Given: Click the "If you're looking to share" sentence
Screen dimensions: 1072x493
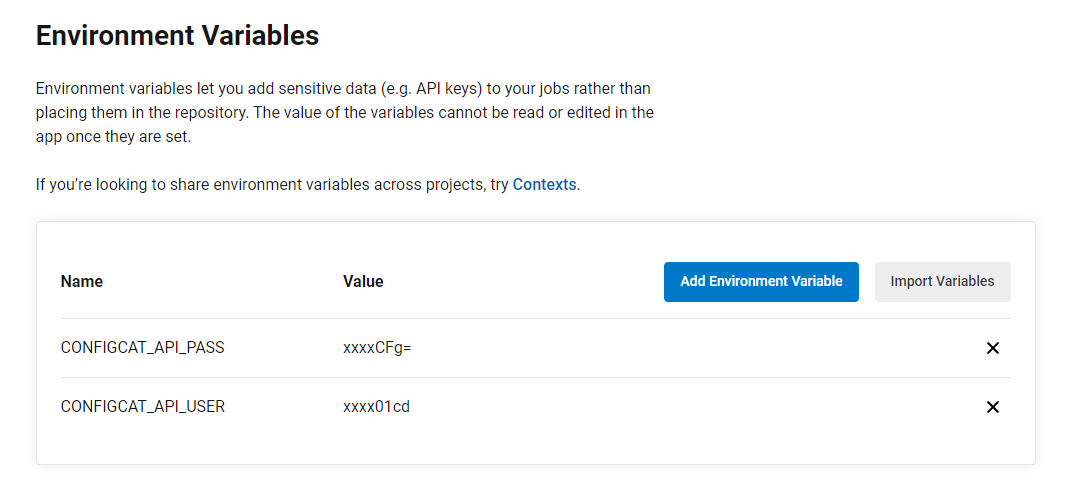Looking at the screenshot, I should 140,185.
